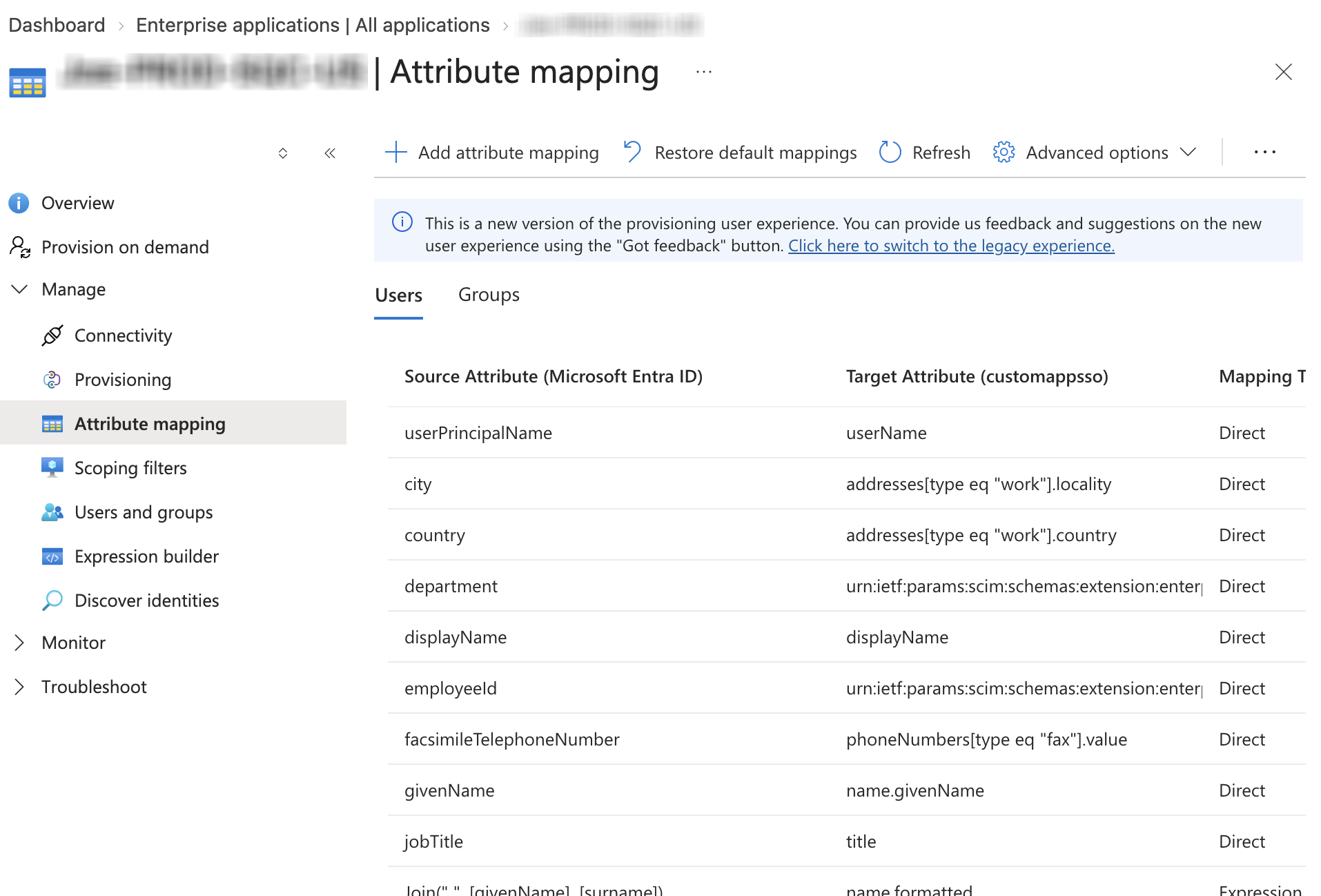
Task: Click link to switch to legacy experience
Action: [x=951, y=246]
